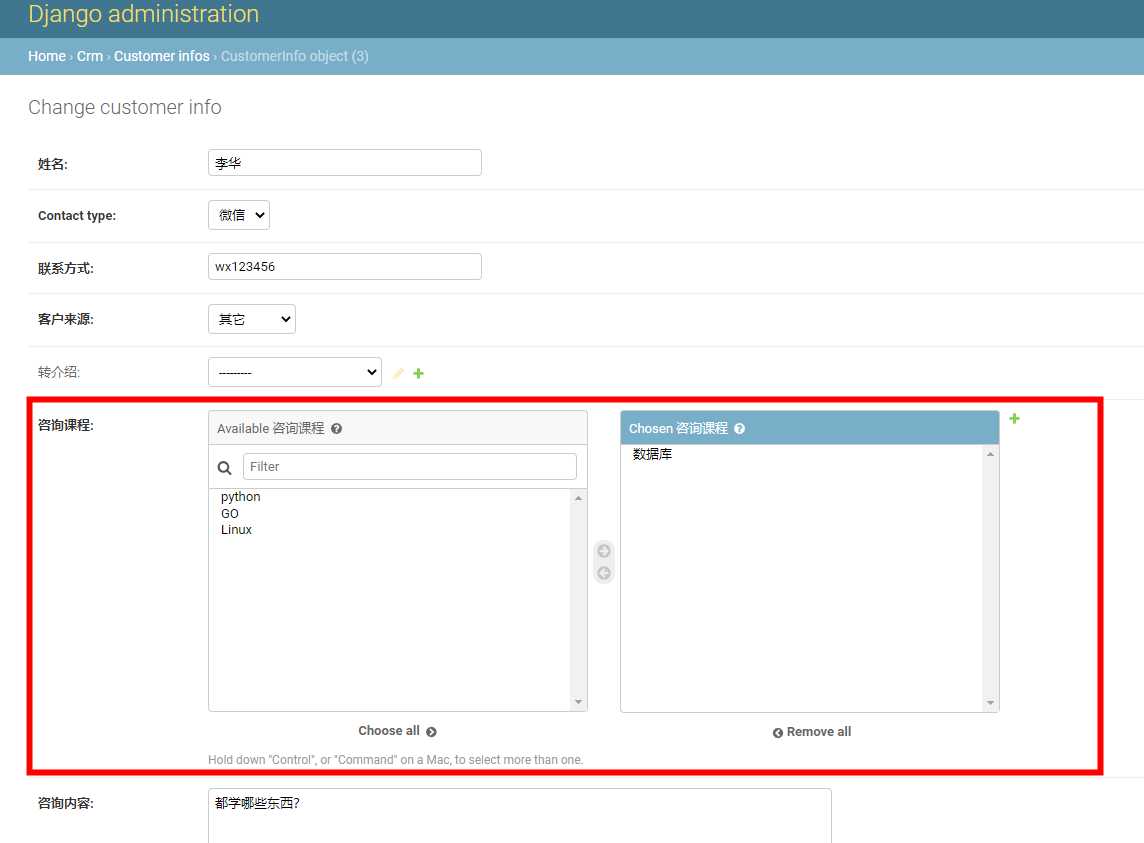Click the pencil edit icon beside 转介绍
Screen dimensions: 1144x843
[398, 373]
